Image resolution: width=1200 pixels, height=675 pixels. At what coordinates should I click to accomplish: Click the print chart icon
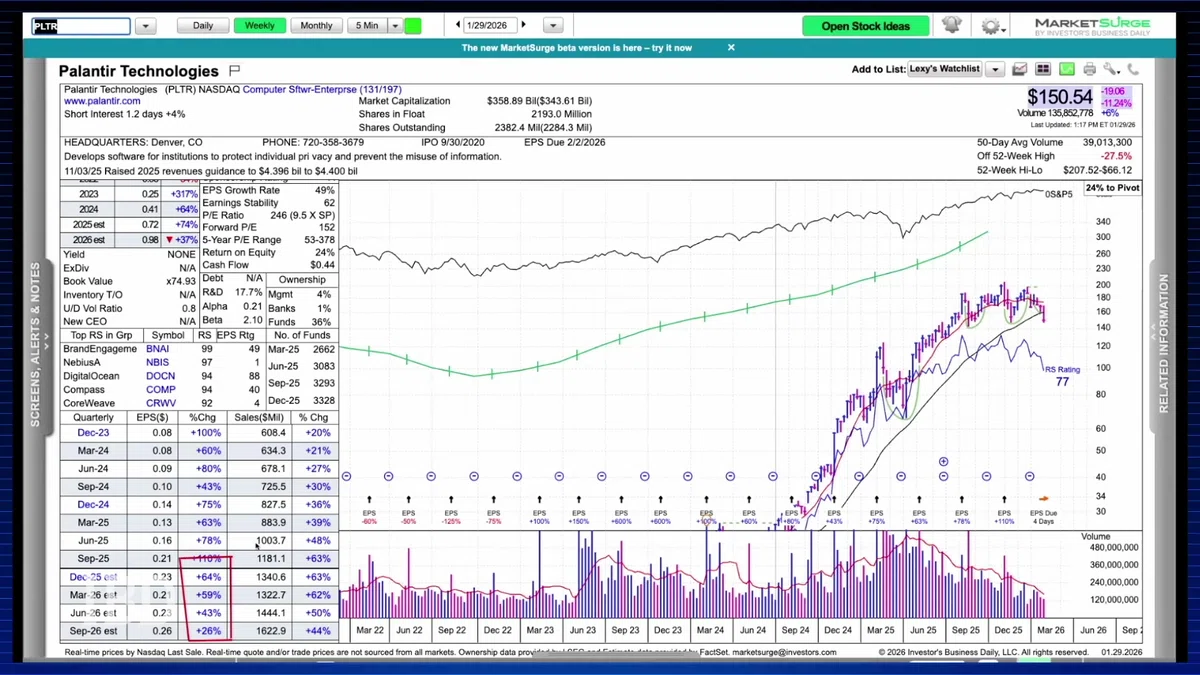(x=1089, y=69)
